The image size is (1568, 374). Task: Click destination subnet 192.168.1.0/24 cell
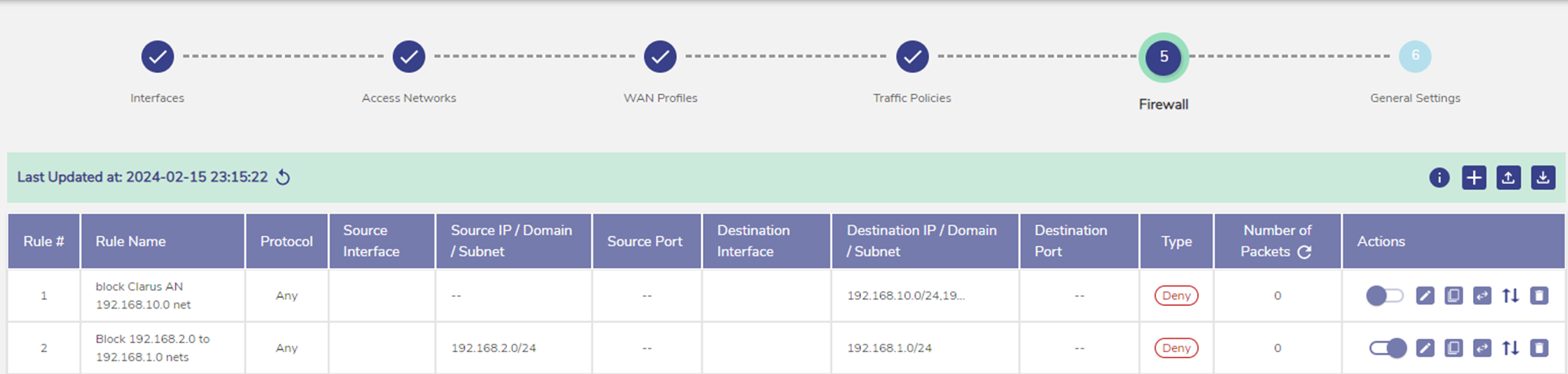click(x=889, y=348)
